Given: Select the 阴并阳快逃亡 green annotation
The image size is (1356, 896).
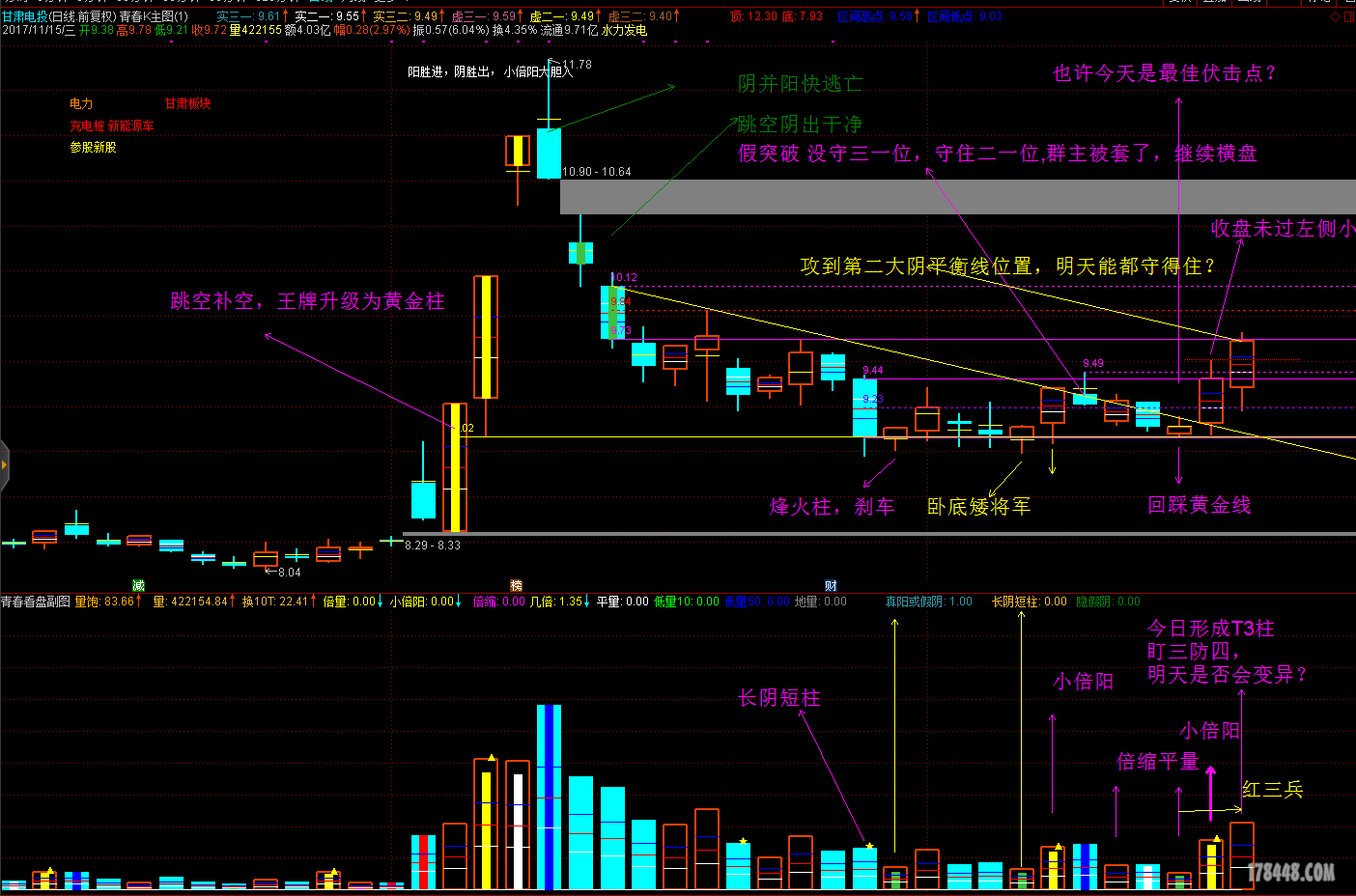Looking at the screenshot, I should (800, 84).
